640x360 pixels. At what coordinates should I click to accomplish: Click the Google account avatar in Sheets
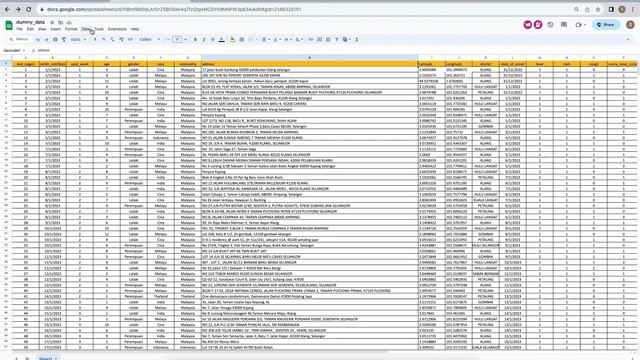pyautogui.click(x=630, y=25)
